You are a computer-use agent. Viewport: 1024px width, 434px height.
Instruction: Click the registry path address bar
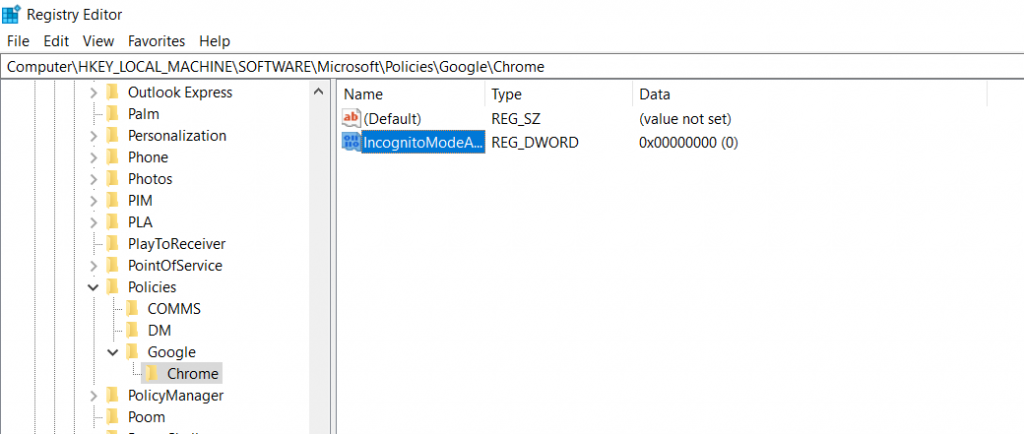pos(500,66)
